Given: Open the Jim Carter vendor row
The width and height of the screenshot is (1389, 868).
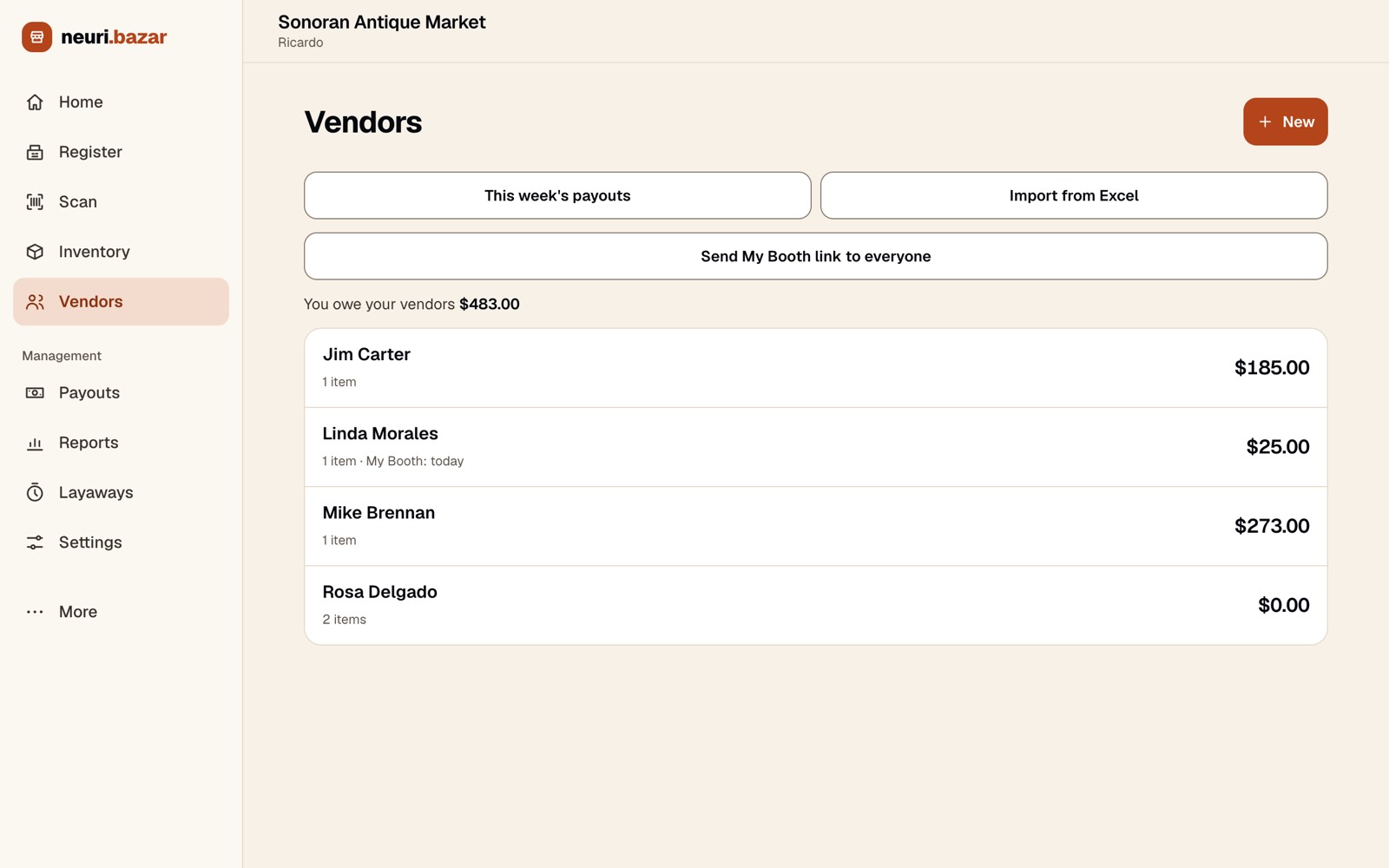Looking at the screenshot, I should tap(816, 368).
